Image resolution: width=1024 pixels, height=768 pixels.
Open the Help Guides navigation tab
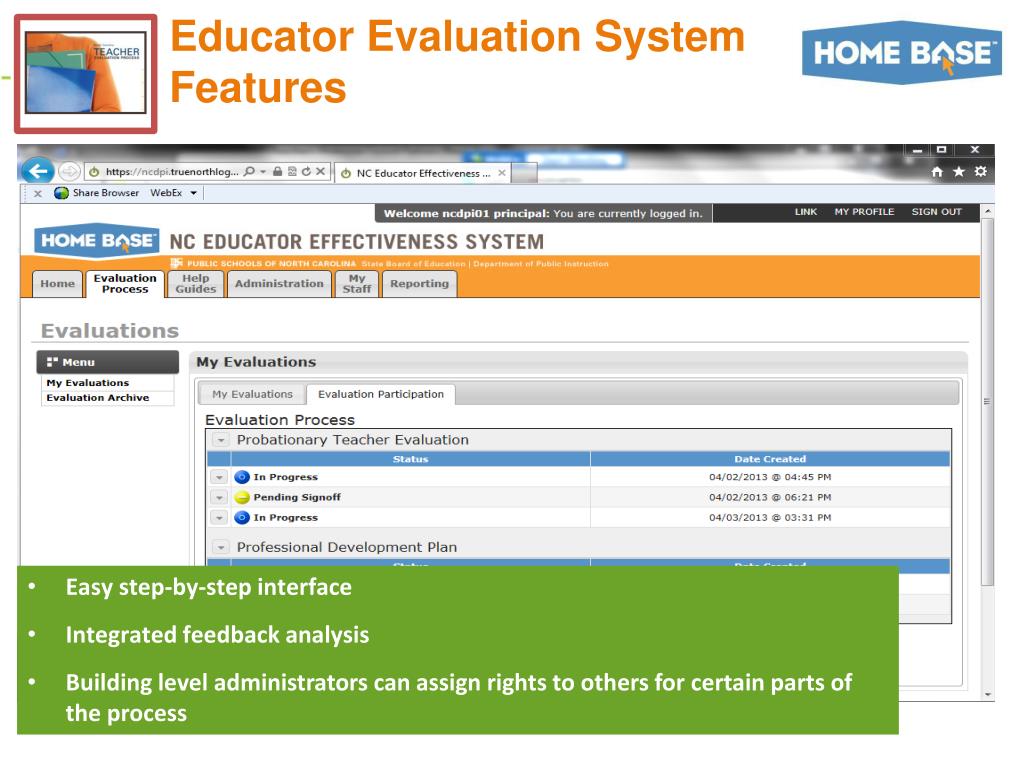click(195, 284)
